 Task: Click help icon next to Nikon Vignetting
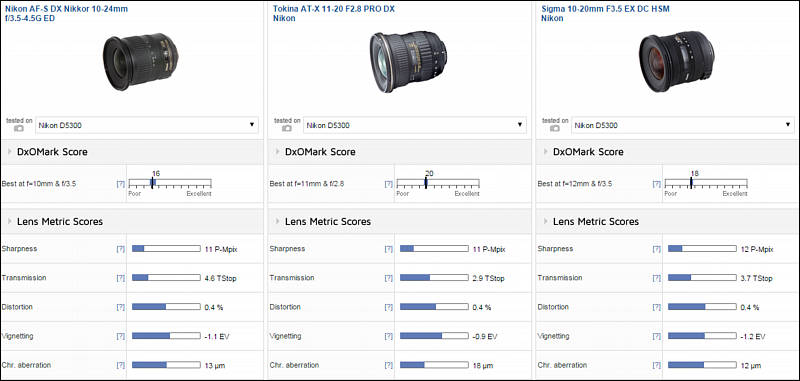120,336
